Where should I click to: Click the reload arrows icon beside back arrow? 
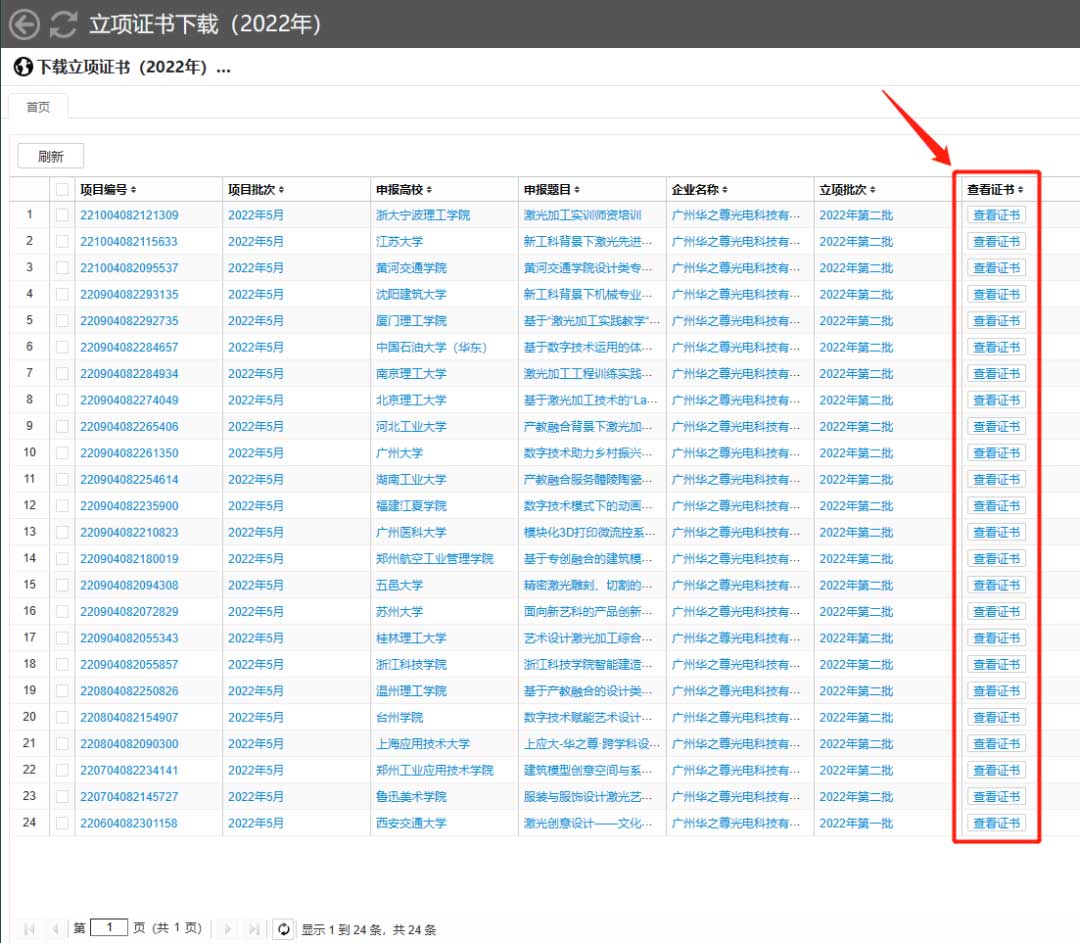(64, 24)
